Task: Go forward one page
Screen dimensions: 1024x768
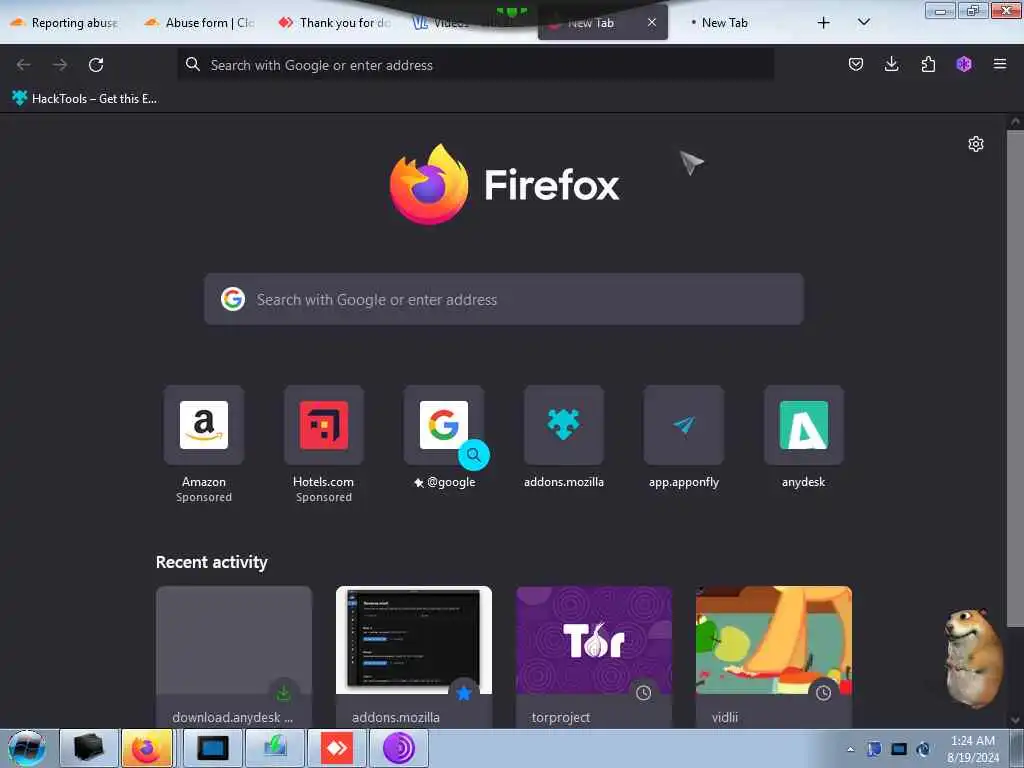Action: (x=60, y=65)
